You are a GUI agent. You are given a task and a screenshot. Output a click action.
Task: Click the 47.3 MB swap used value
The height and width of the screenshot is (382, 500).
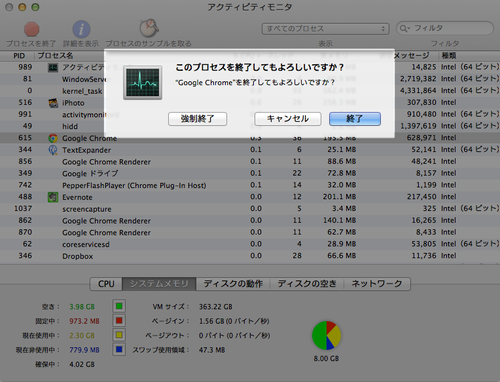pos(212,350)
